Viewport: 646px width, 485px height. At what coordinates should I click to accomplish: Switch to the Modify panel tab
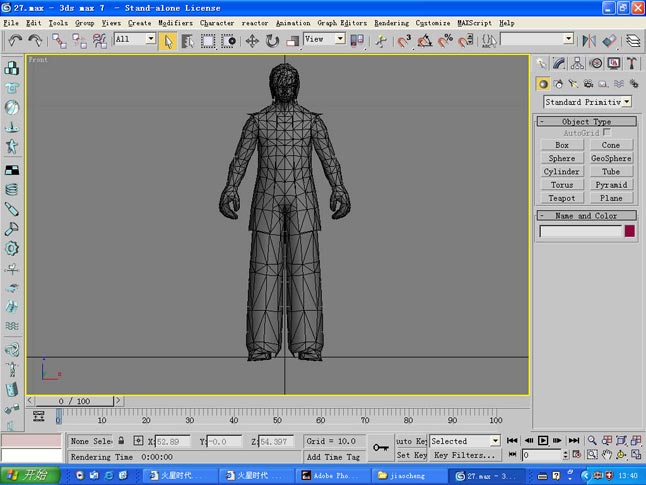(559, 63)
